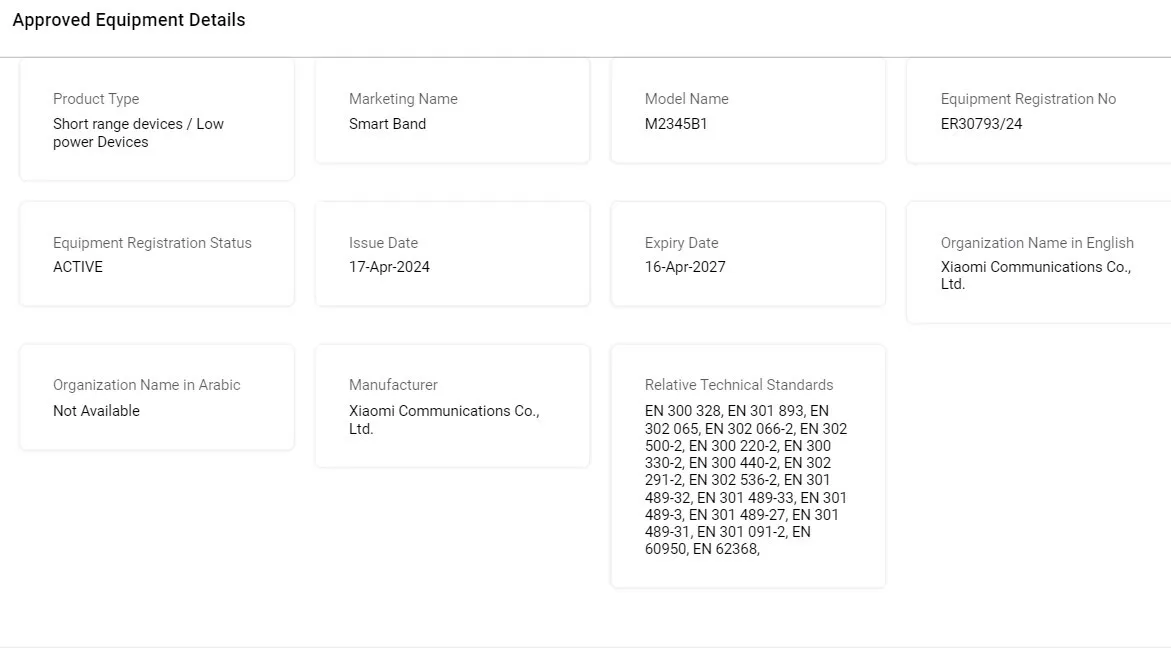Click the Product Type label
1171x649 pixels.
tap(96, 99)
